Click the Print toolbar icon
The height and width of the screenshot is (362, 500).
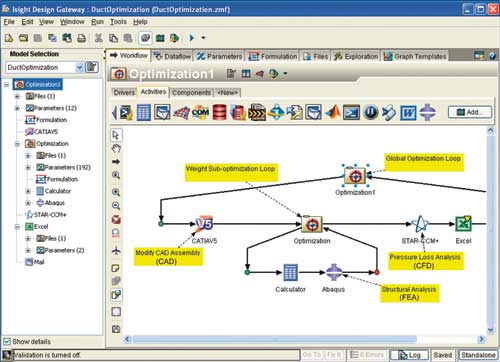coord(82,38)
